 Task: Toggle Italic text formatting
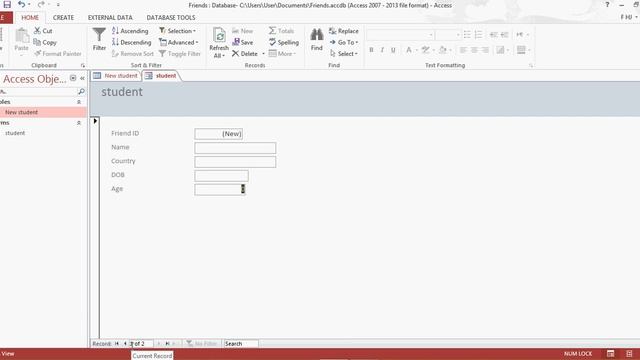click(x=382, y=50)
